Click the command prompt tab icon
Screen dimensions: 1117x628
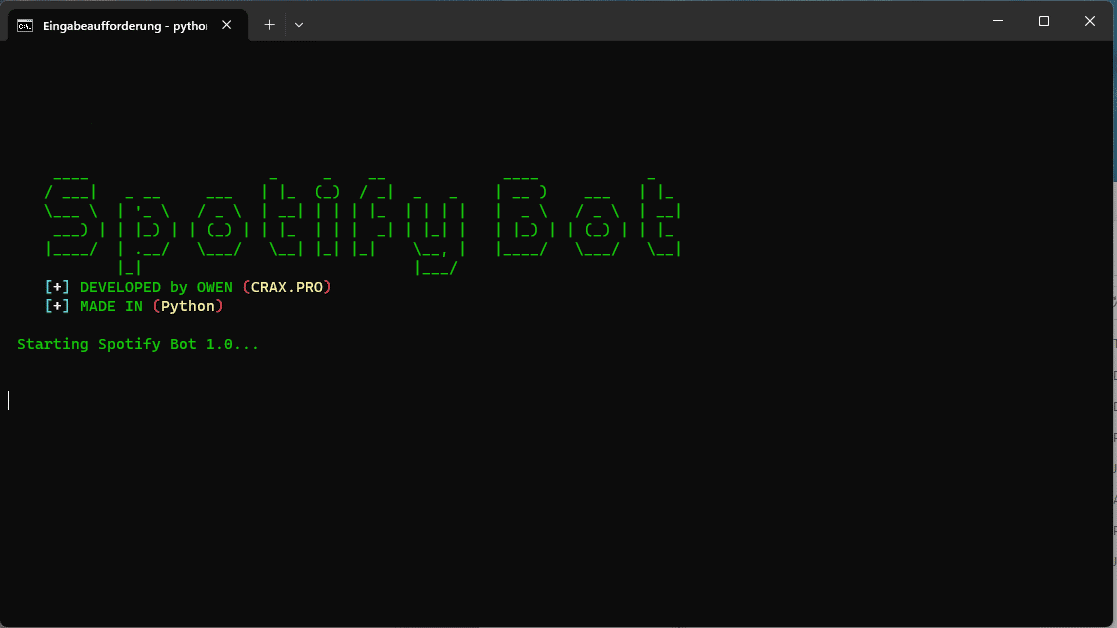(x=25, y=26)
